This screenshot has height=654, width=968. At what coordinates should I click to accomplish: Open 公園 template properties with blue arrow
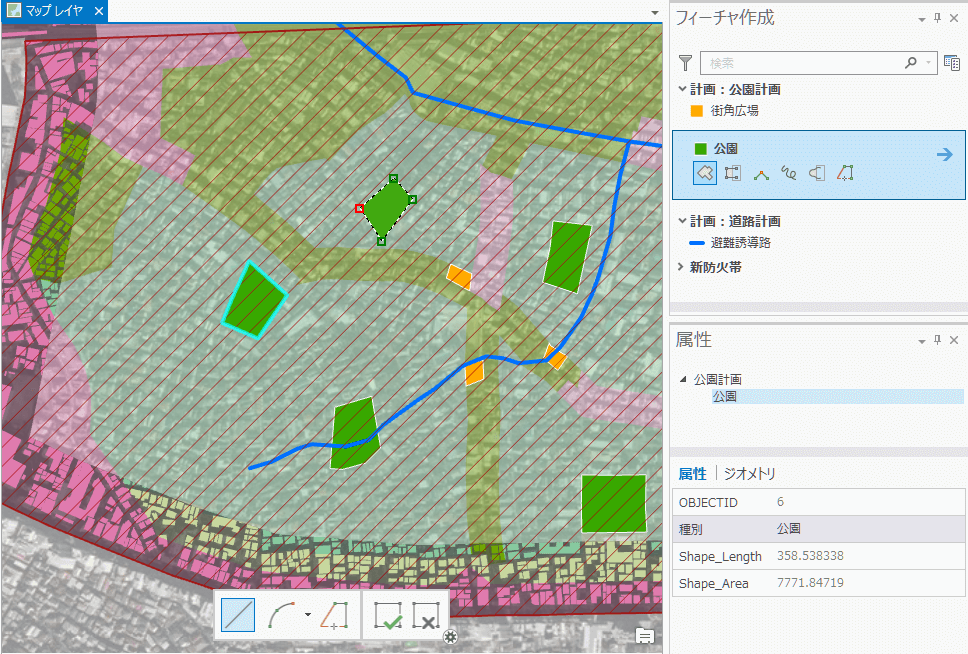click(x=943, y=155)
